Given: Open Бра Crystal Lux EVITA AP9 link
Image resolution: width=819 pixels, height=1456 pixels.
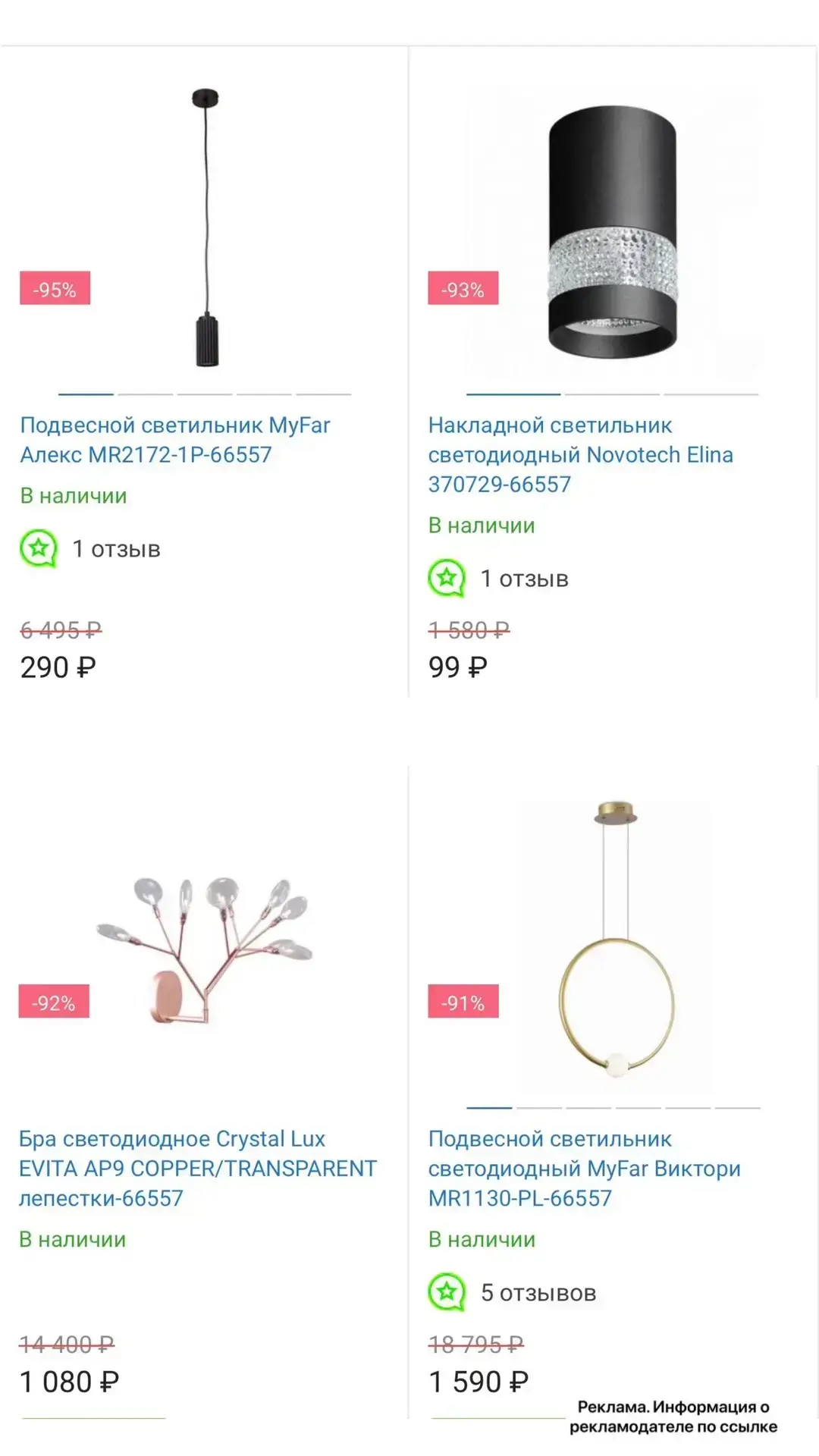Looking at the screenshot, I should click(198, 1169).
